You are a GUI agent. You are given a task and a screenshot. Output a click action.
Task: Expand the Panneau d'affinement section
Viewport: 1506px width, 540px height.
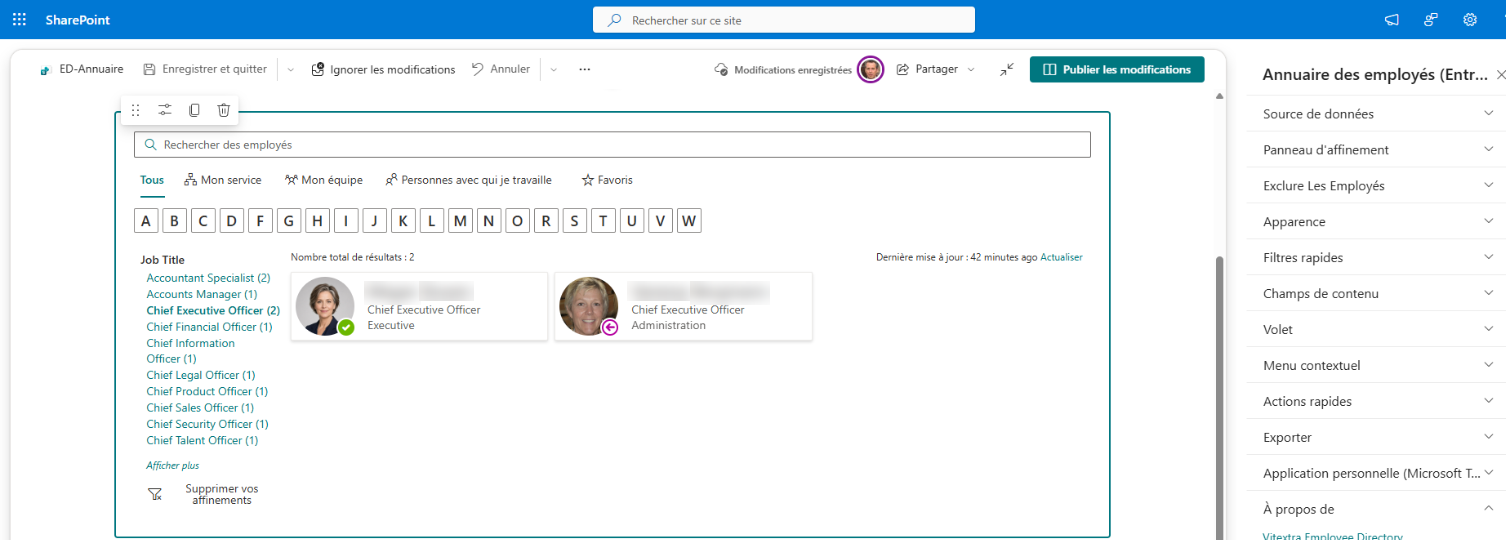point(1377,150)
